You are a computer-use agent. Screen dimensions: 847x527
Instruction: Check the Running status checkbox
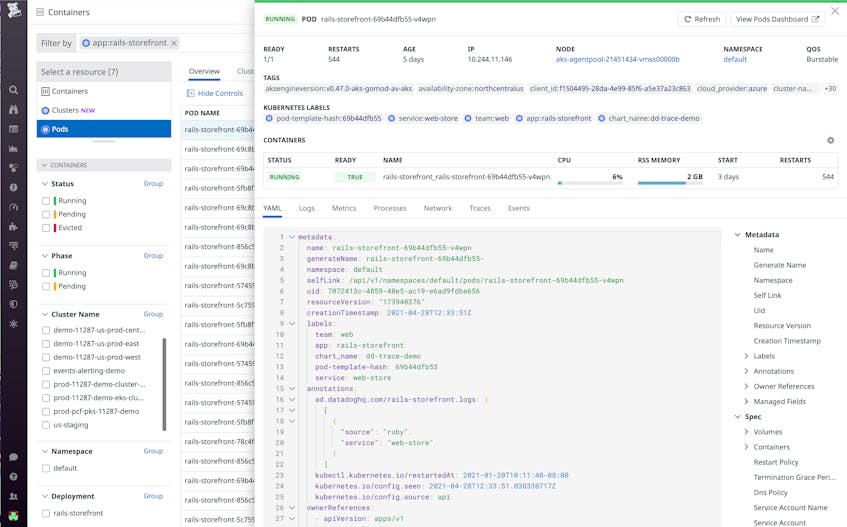[46, 201]
